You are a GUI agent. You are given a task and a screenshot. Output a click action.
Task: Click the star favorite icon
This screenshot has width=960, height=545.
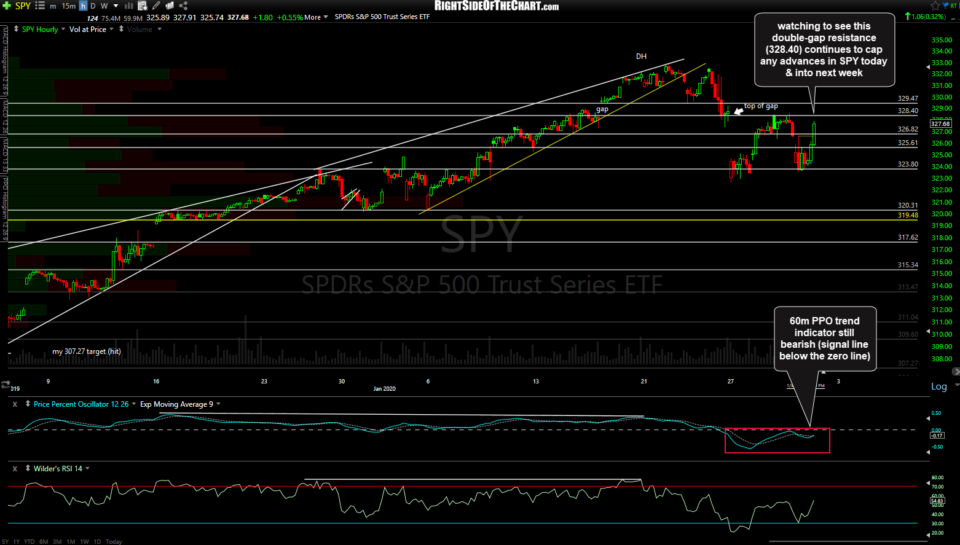pos(936,6)
